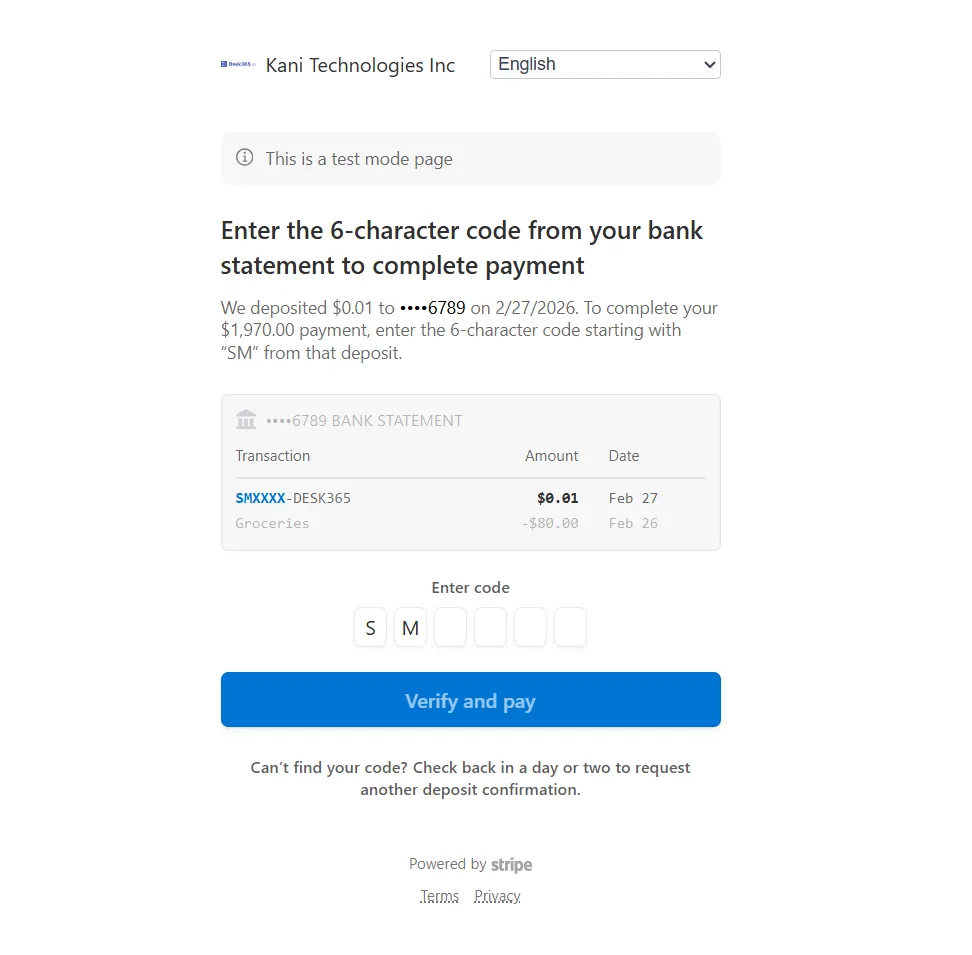
Task: Expand the language selection combo box
Action: [x=604, y=64]
